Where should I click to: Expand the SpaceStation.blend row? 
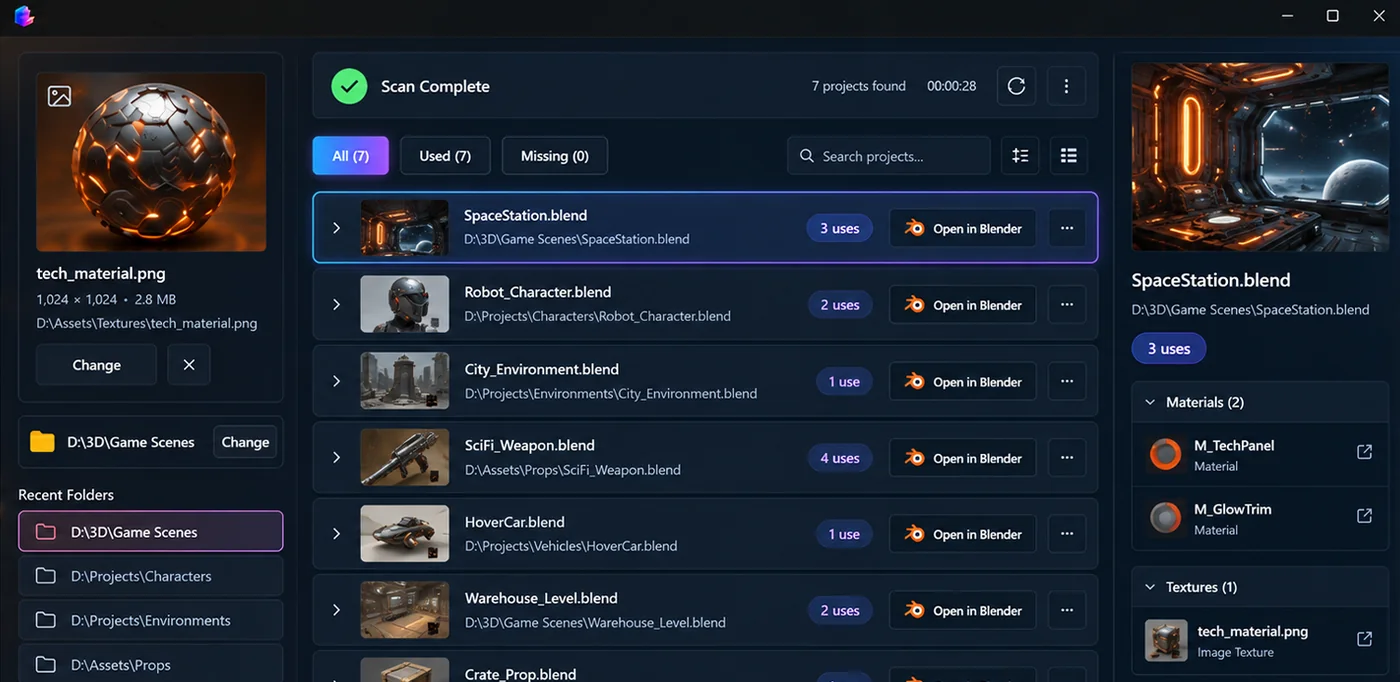[337, 228]
